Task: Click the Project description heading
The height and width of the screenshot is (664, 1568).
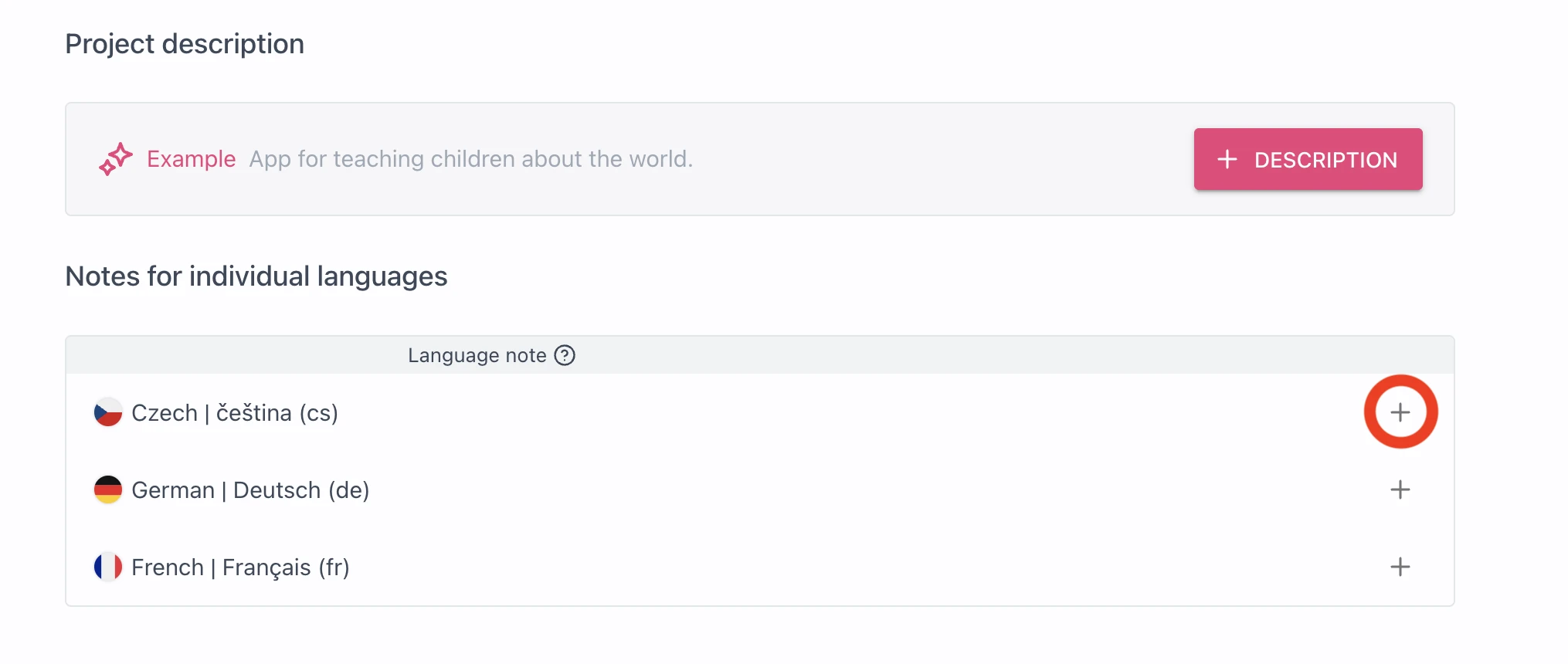Action: click(x=185, y=44)
